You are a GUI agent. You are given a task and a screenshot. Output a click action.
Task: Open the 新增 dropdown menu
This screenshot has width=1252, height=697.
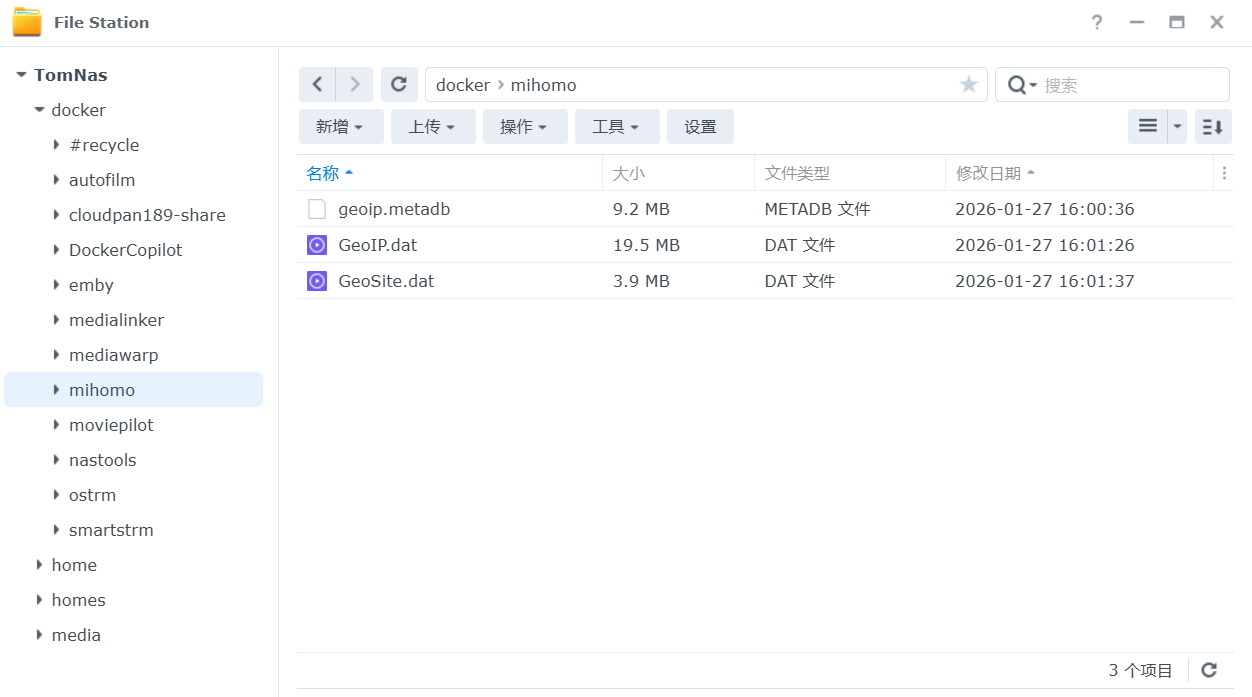click(341, 127)
